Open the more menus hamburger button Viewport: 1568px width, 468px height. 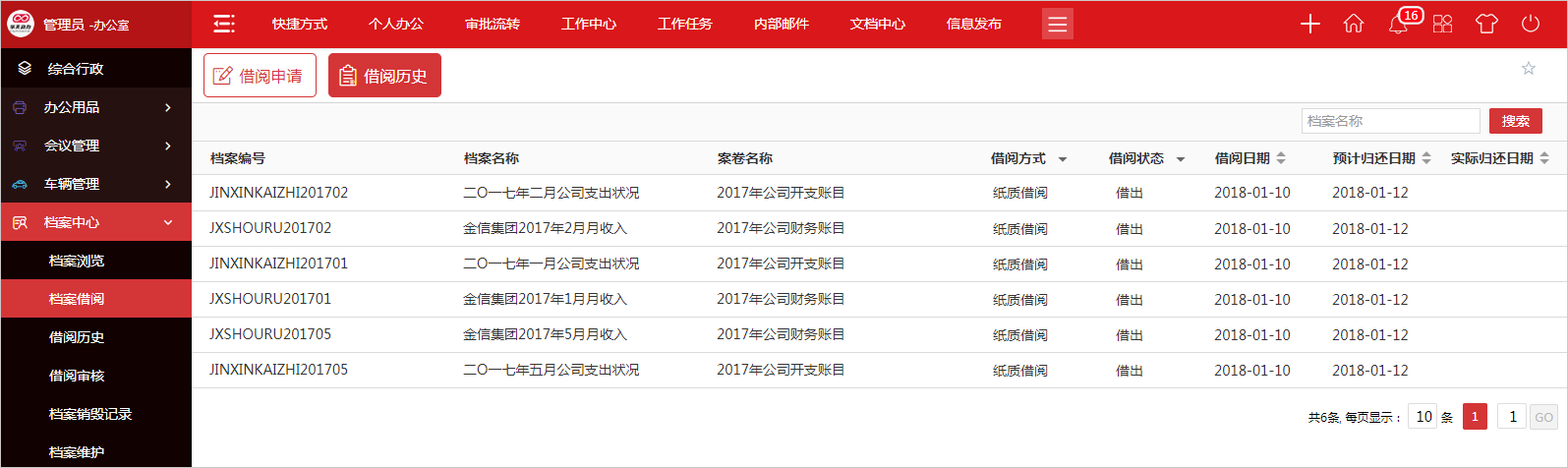coord(1057,24)
